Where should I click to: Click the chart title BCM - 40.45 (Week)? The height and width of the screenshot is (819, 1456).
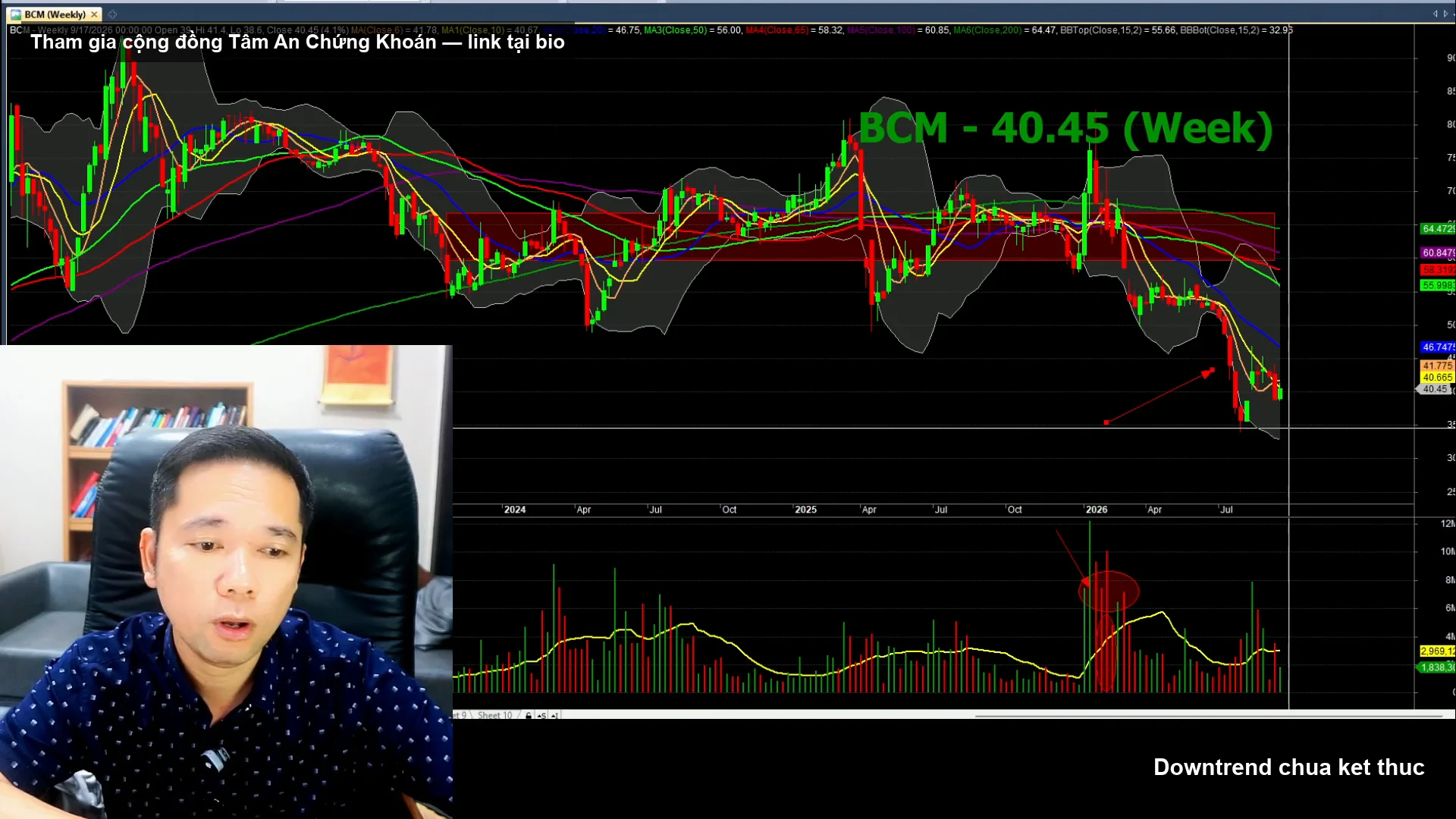pyautogui.click(x=1065, y=128)
